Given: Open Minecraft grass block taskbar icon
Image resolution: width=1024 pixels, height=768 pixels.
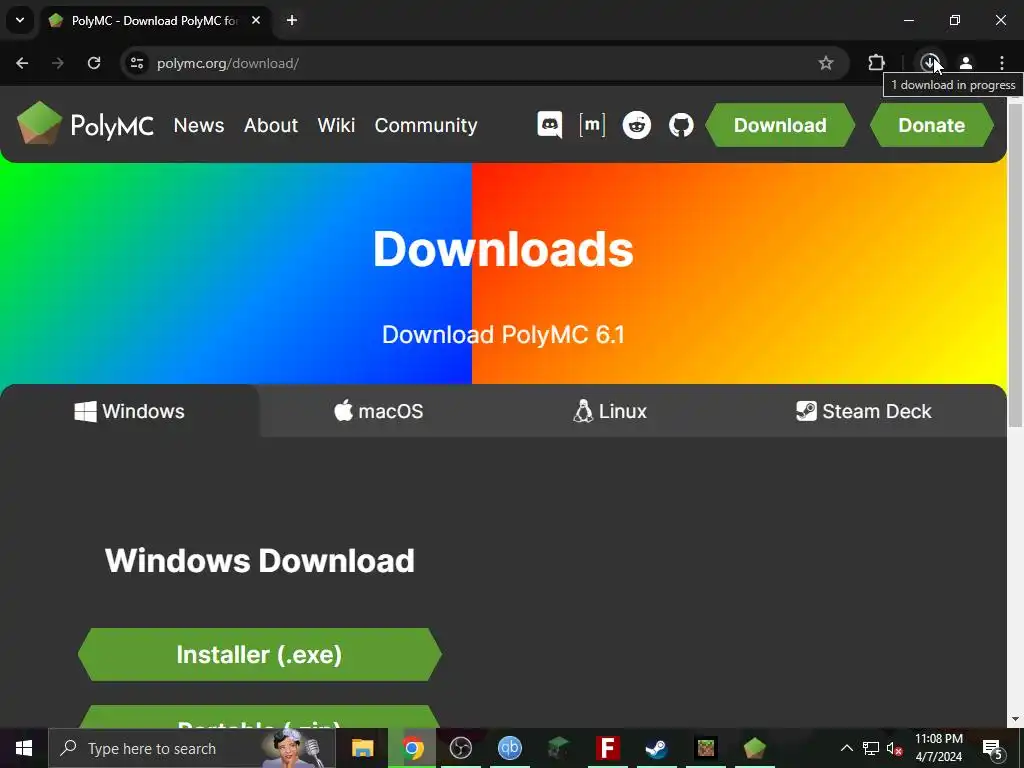Looking at the screenshot, I should click(705, 748).
